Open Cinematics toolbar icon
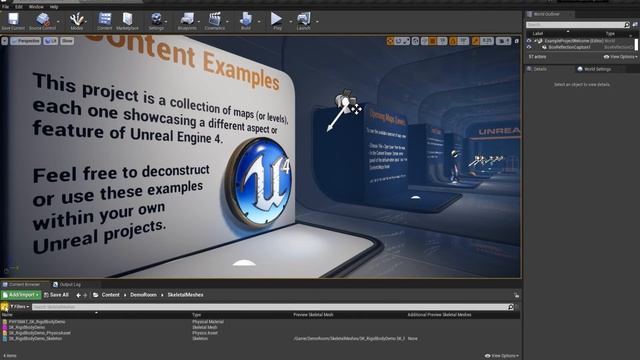640x360 pixels. (215, 21)
